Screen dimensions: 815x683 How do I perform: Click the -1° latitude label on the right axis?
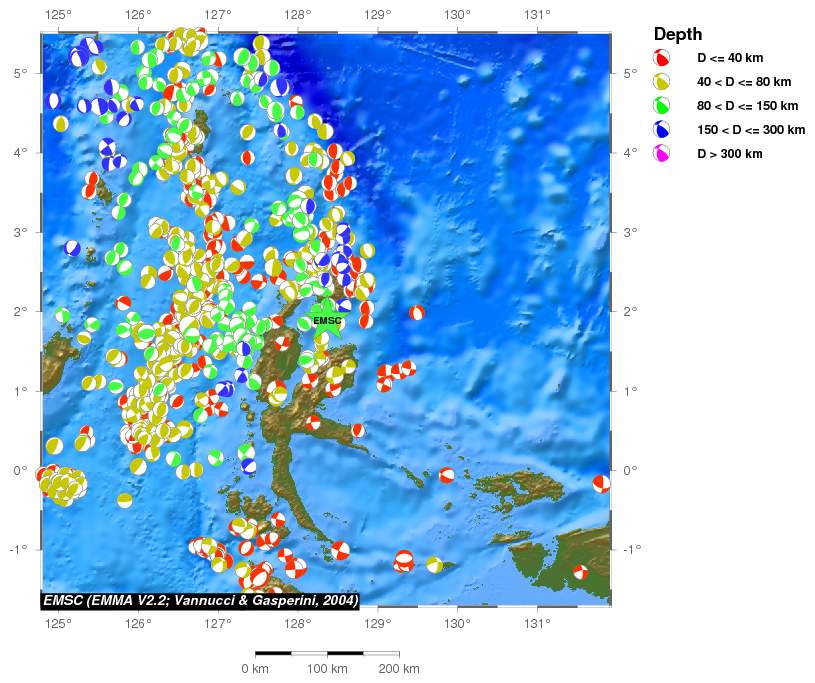632,549
